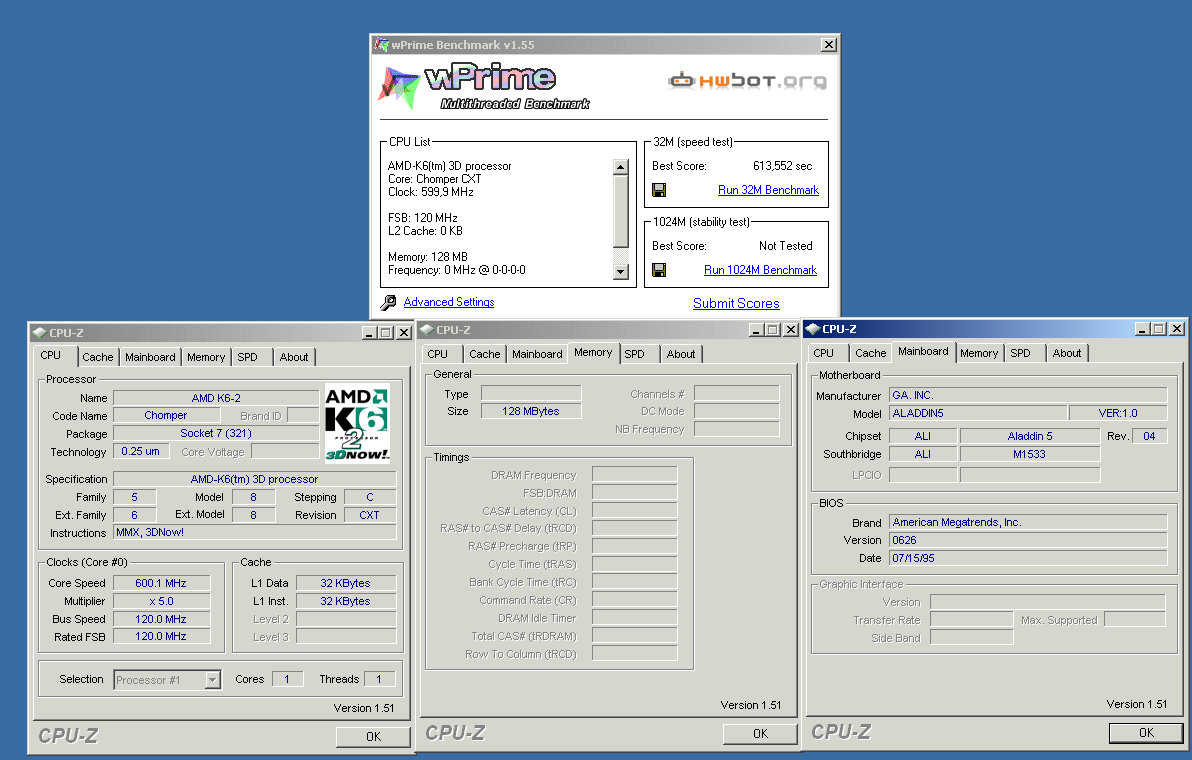Viewport: 1192px width, 760px height.
Task: Click the wPrime title bar icon
Action: (382, 45)
